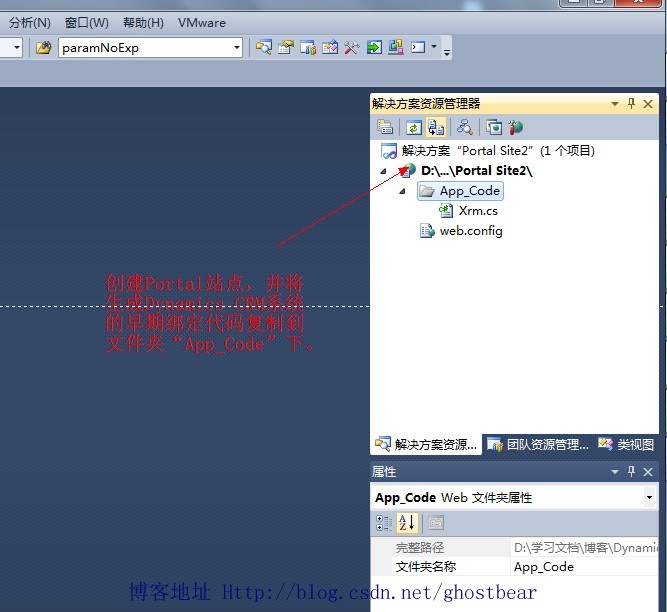
Task: Click the Xrm.cs C# file icon
Action: point(446,211)
